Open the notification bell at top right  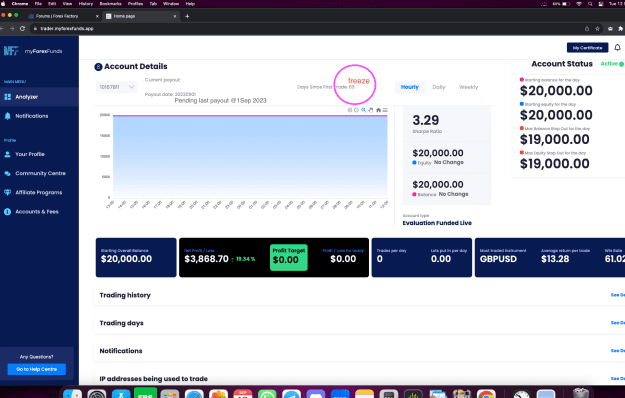tap(617, 47)
